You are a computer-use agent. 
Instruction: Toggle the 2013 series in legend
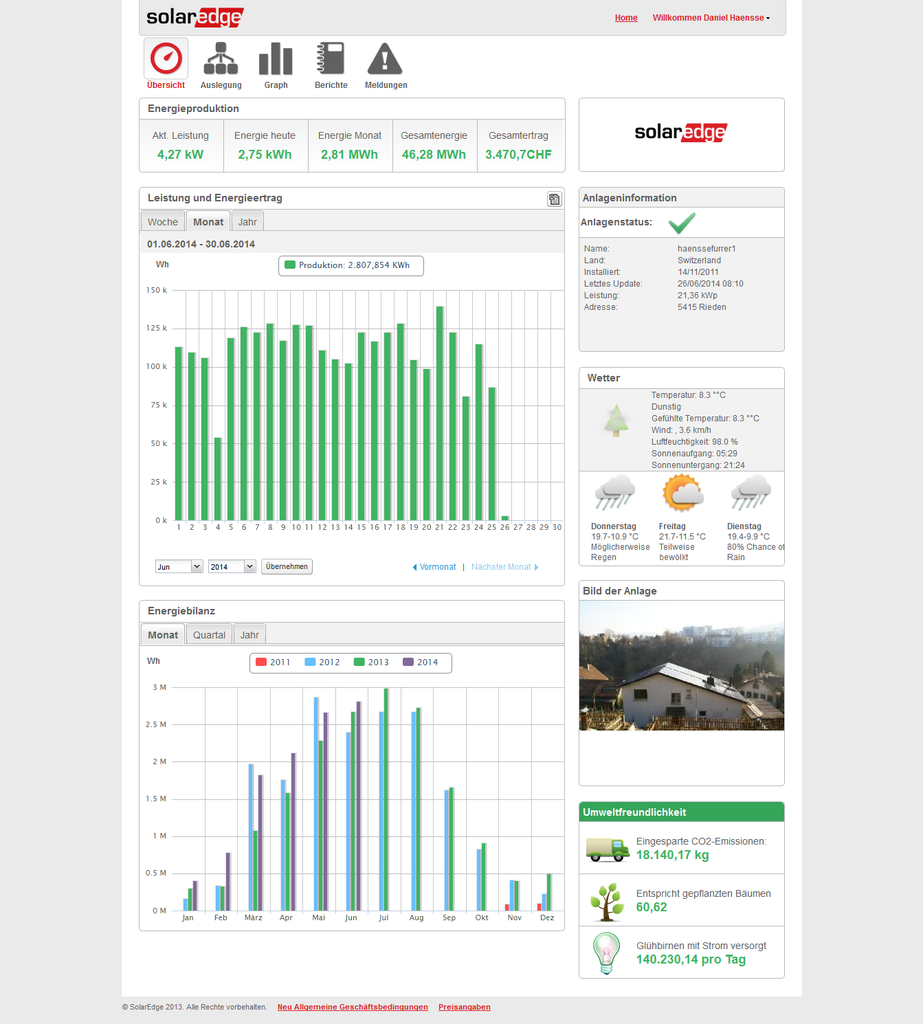click(x=371, y=662)
